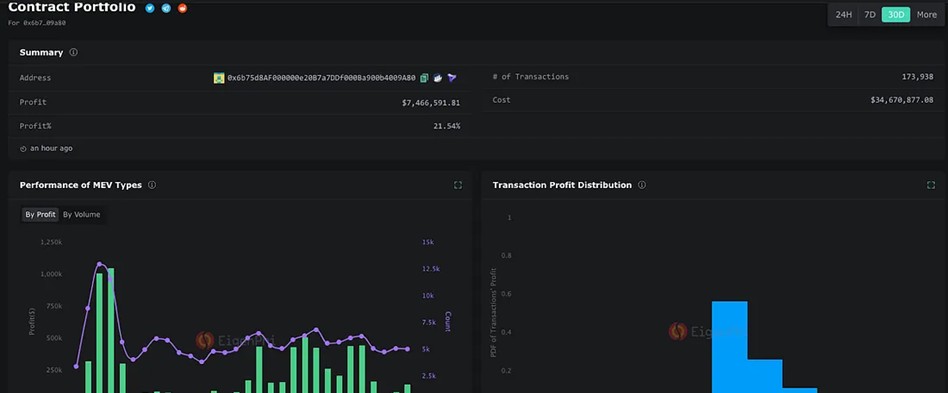Share the portfolio via Telegram icon
The image size is (948, 393).
(x=166, y=8)
